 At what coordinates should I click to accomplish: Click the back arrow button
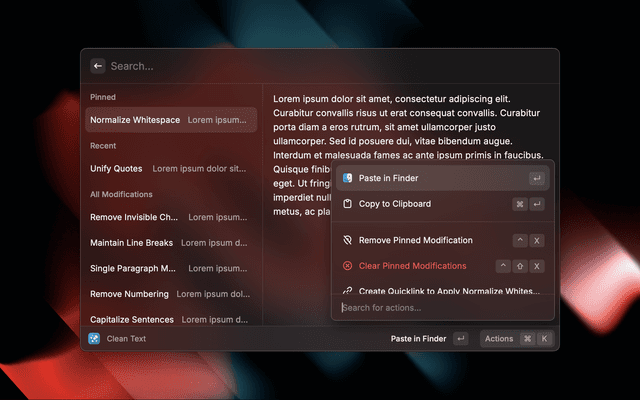tap(98, 66)
